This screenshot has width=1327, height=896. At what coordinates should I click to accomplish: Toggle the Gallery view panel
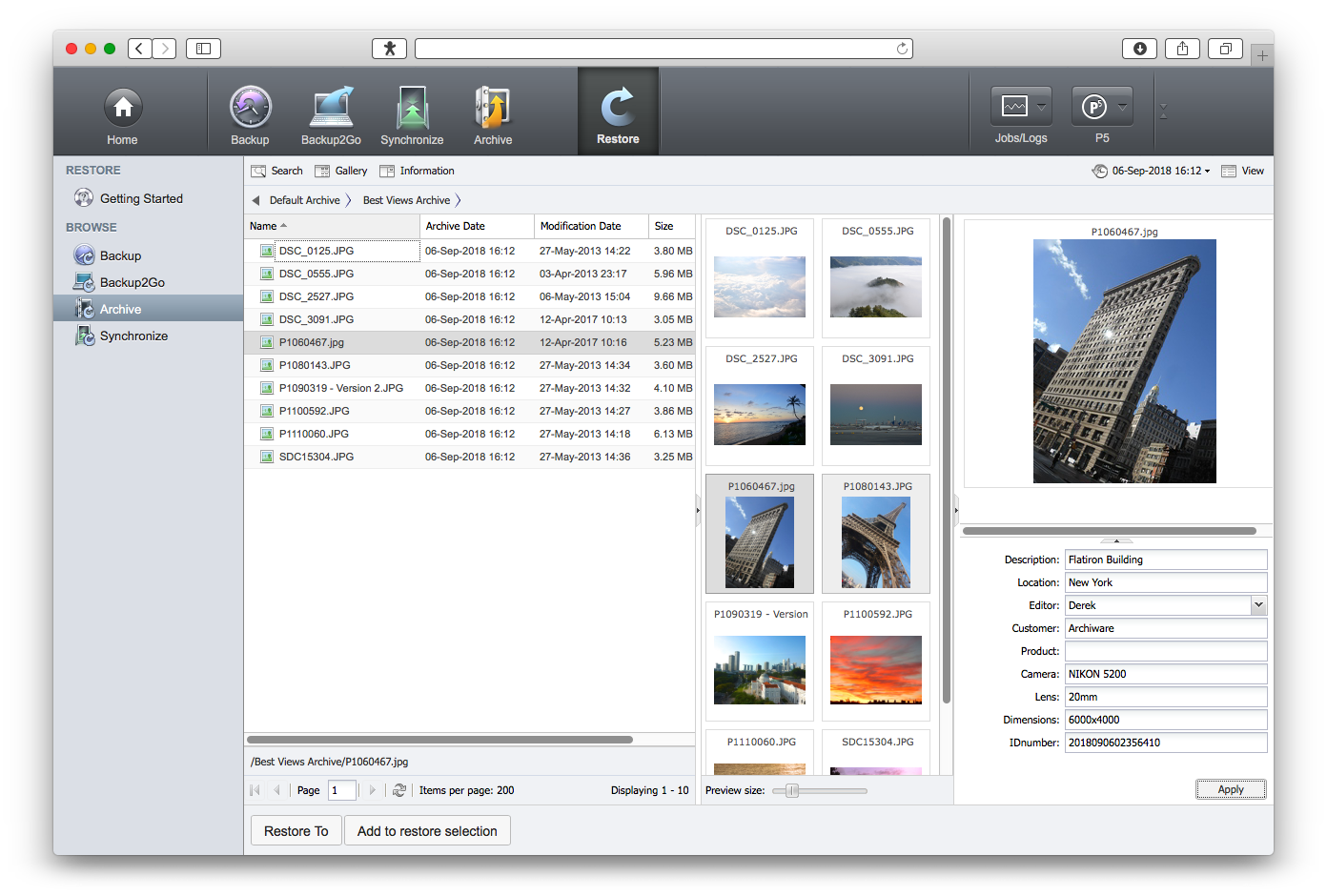click(x=341, y=172)
